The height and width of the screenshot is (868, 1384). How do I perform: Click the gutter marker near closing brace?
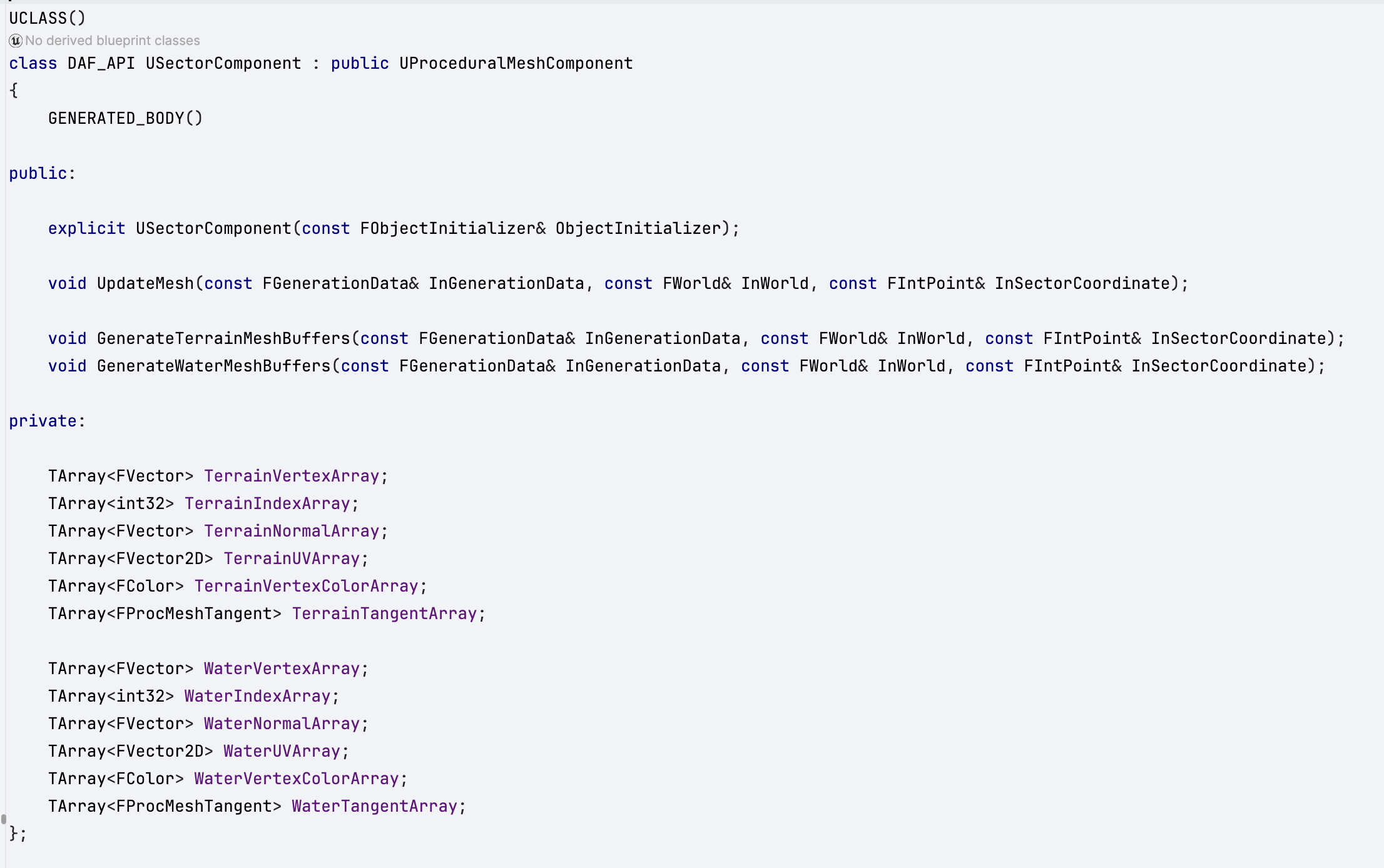4,819
